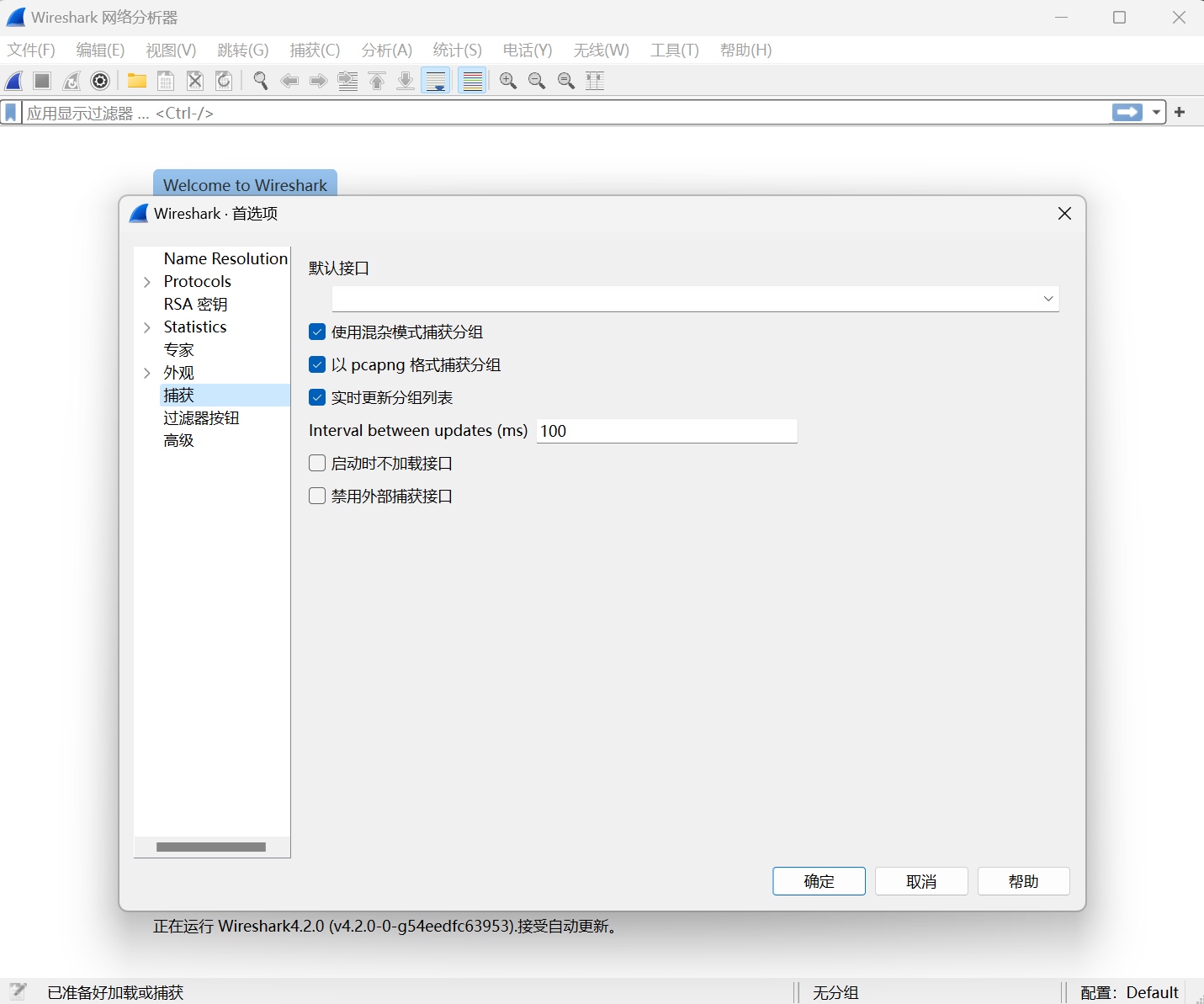Zoom in on main window text
This screenshot has width=1204, height=1004.
coord(508,81)
